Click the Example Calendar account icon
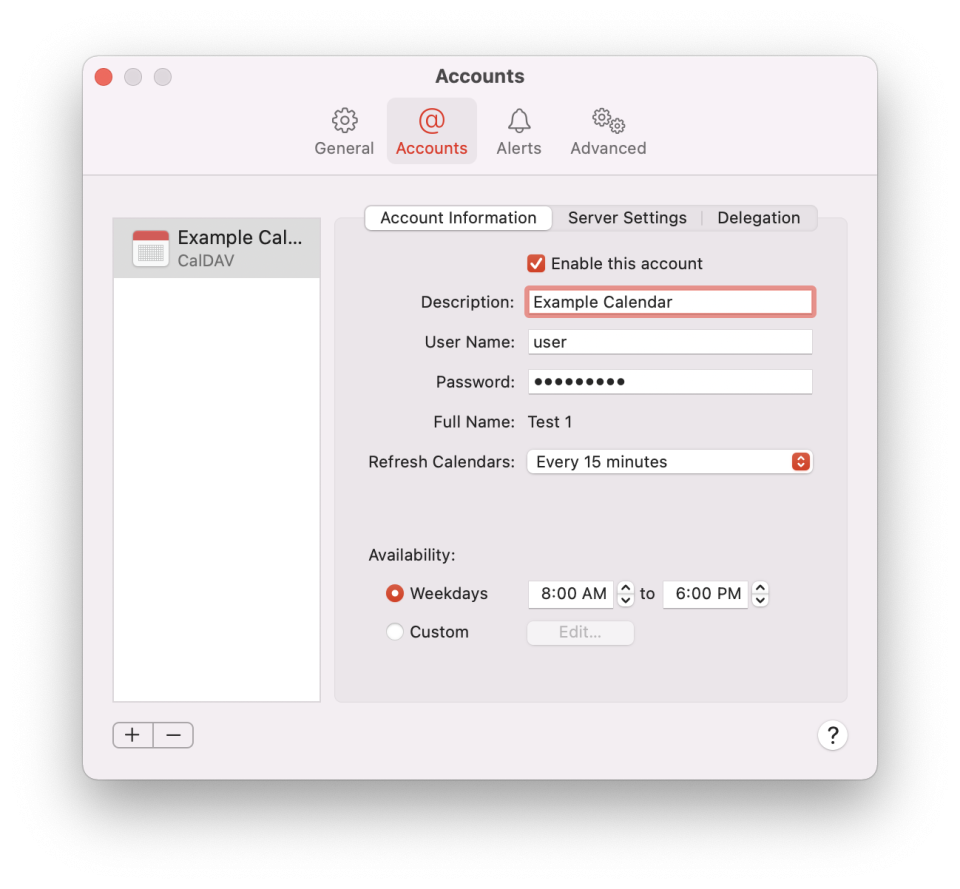 click(x=150, y=248)
